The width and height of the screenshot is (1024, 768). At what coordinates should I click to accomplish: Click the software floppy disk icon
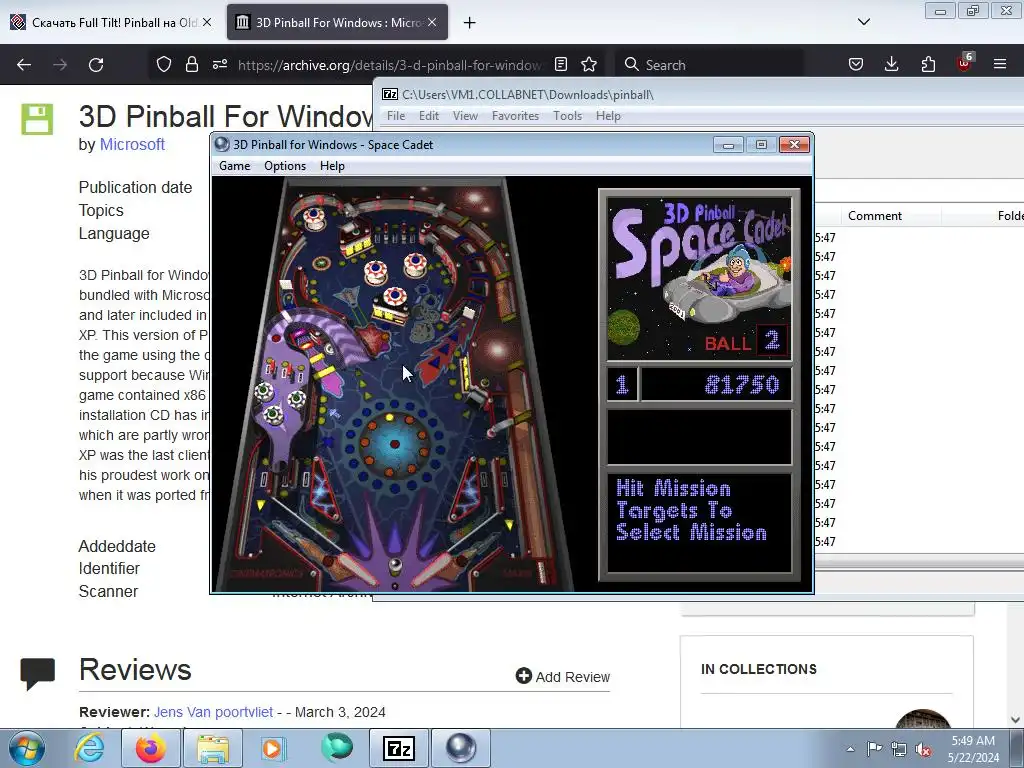37,119
